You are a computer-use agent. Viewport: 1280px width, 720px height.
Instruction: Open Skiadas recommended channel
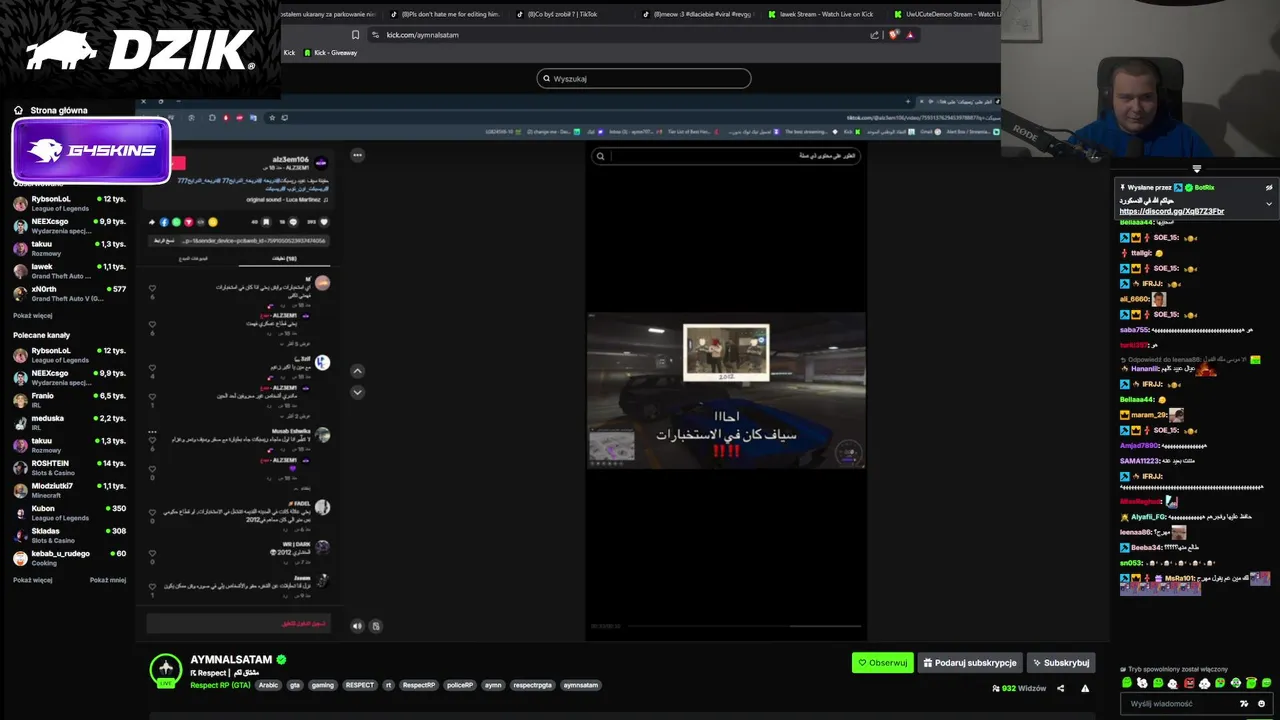click(x=69, y=535)
